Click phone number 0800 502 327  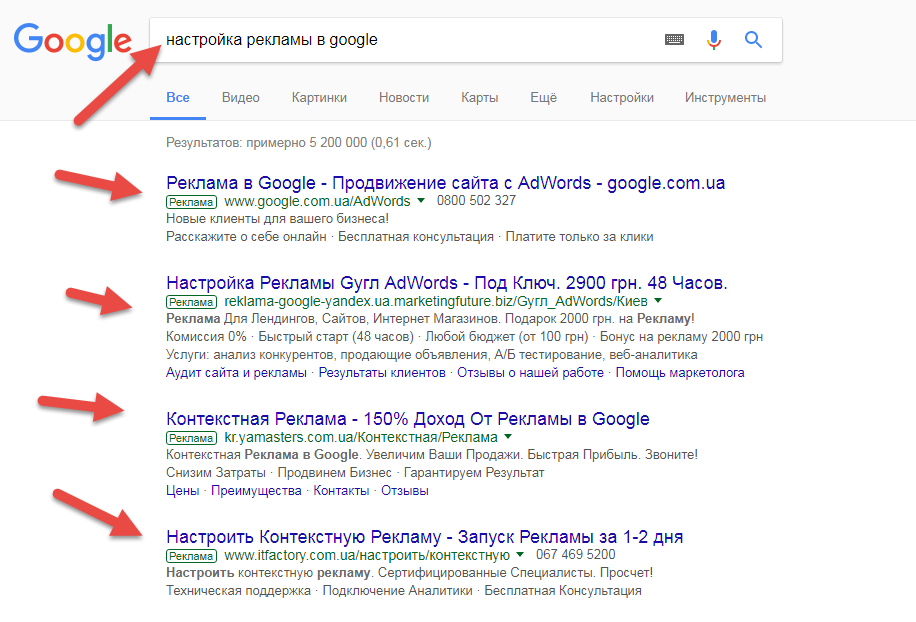tap(476, 200)
